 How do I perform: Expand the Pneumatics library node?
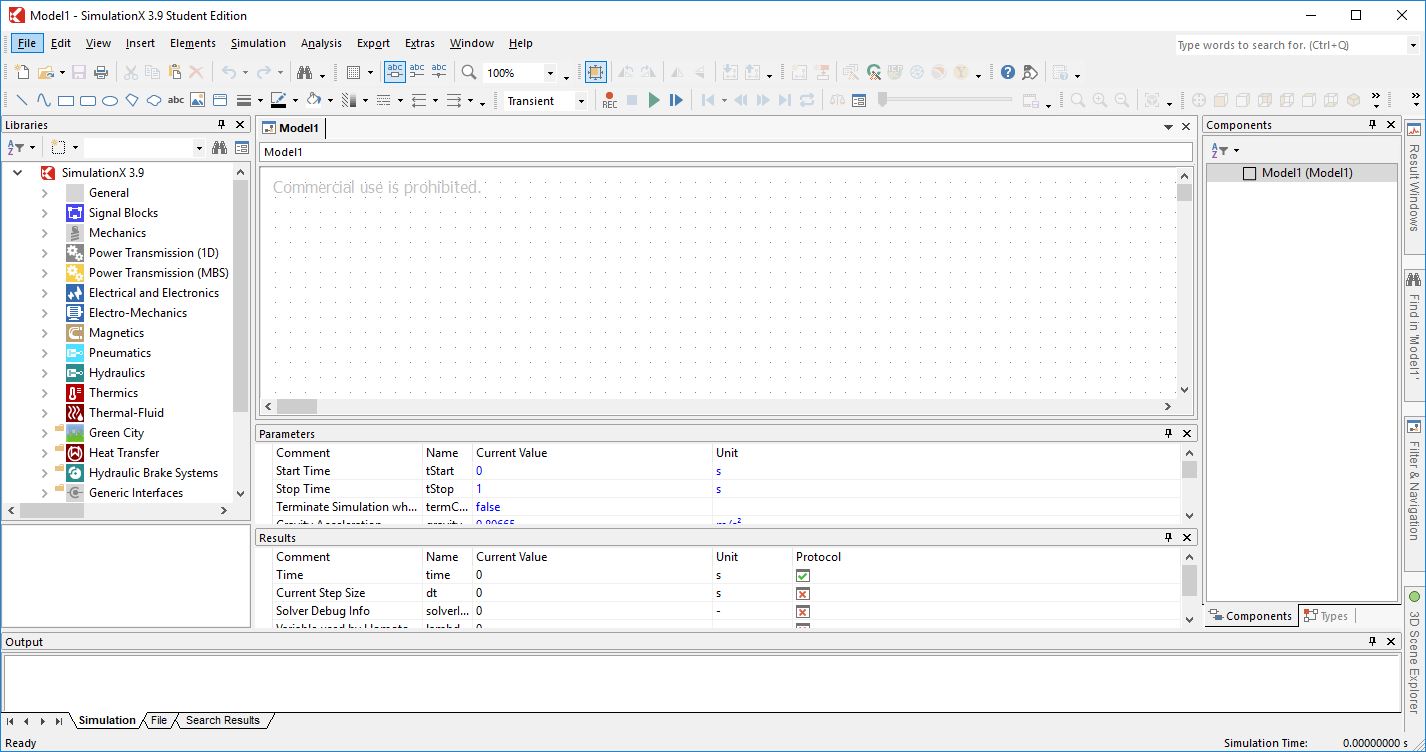click(x=44, y=353)
